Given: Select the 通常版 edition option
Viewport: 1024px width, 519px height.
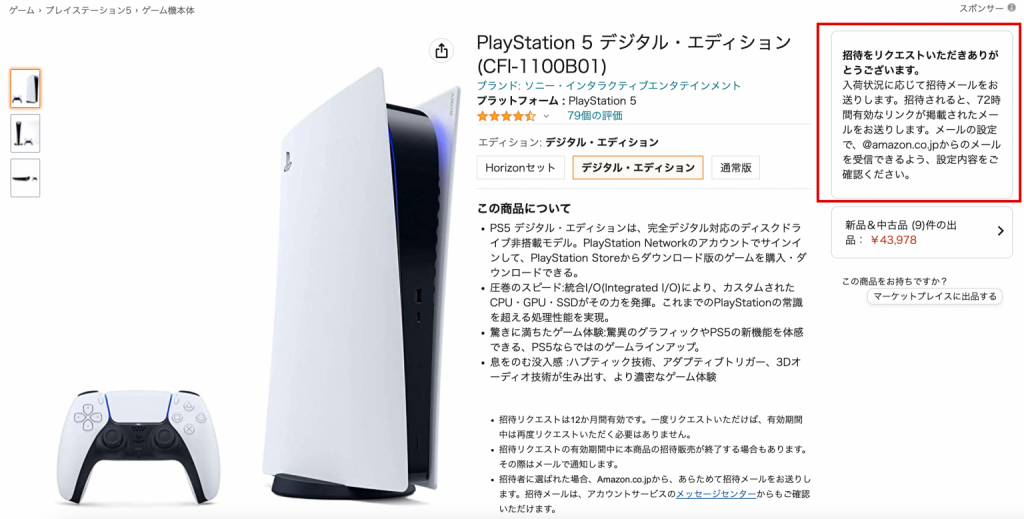Looking at the screenshot, I should coord(735,167).
